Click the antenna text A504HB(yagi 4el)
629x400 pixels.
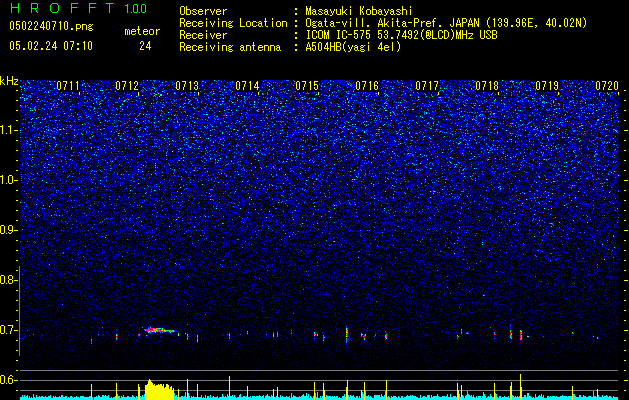(353, 47)
